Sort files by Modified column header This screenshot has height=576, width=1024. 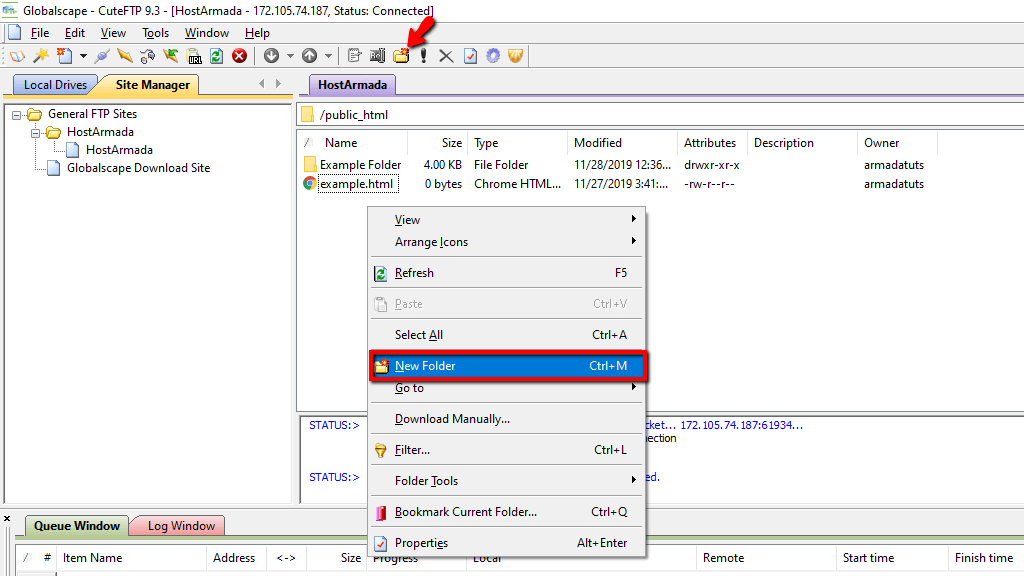tap(622, 143)
